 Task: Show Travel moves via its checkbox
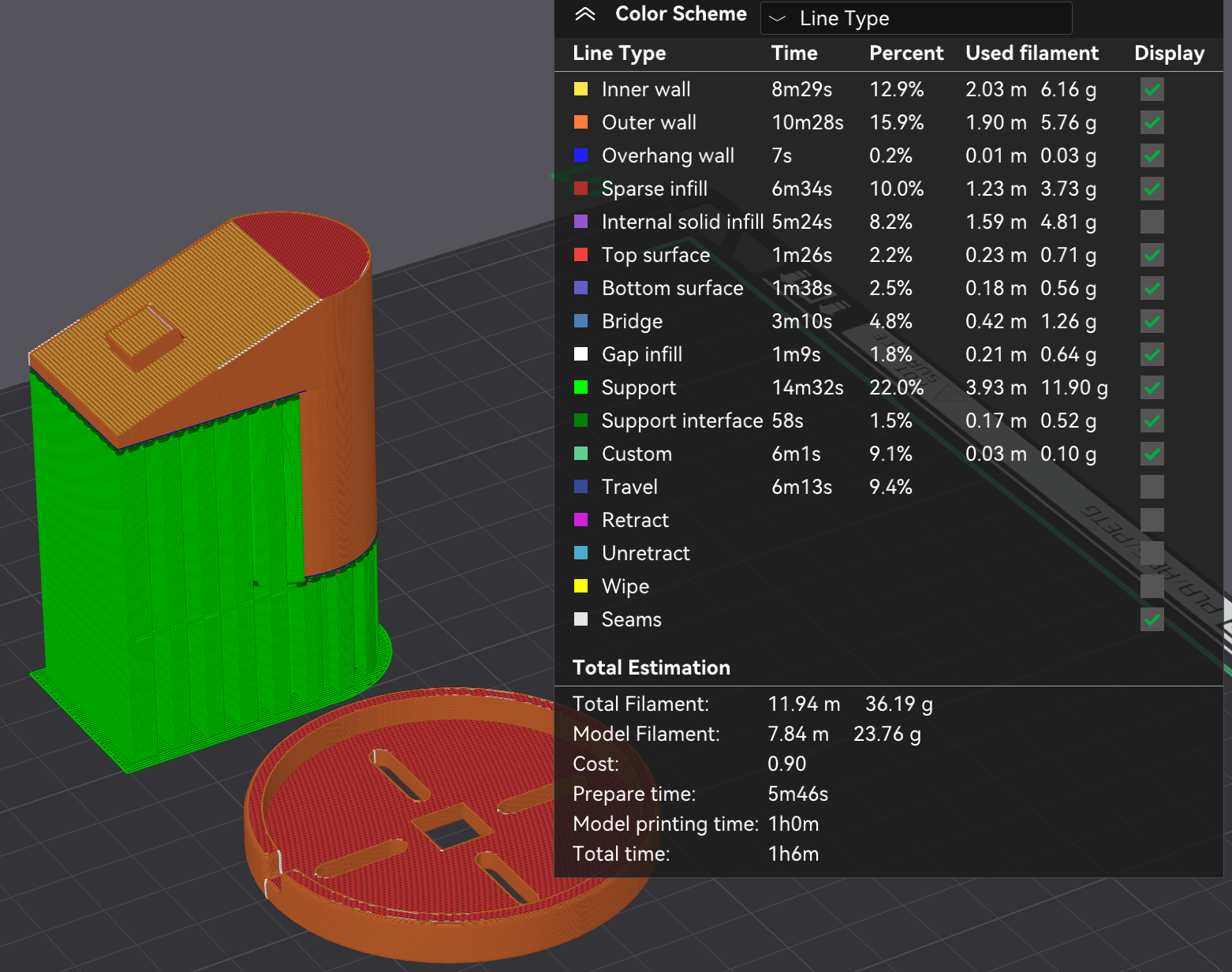point(1152,487)
